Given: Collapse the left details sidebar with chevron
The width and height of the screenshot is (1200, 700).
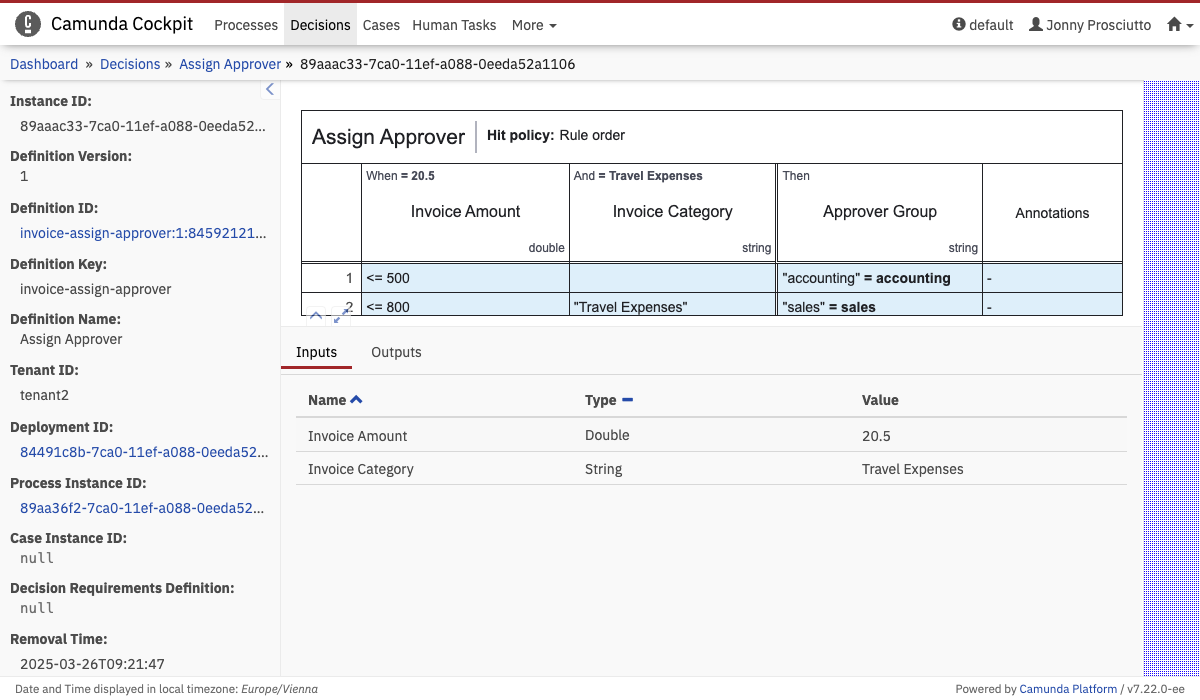Looking at the screenshot, I should 269,90.
